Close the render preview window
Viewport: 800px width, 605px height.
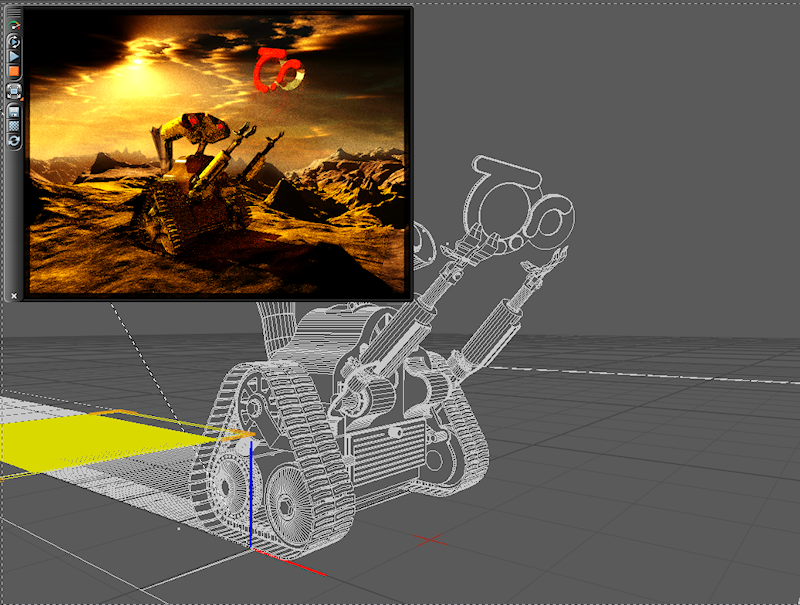[14, 295]
